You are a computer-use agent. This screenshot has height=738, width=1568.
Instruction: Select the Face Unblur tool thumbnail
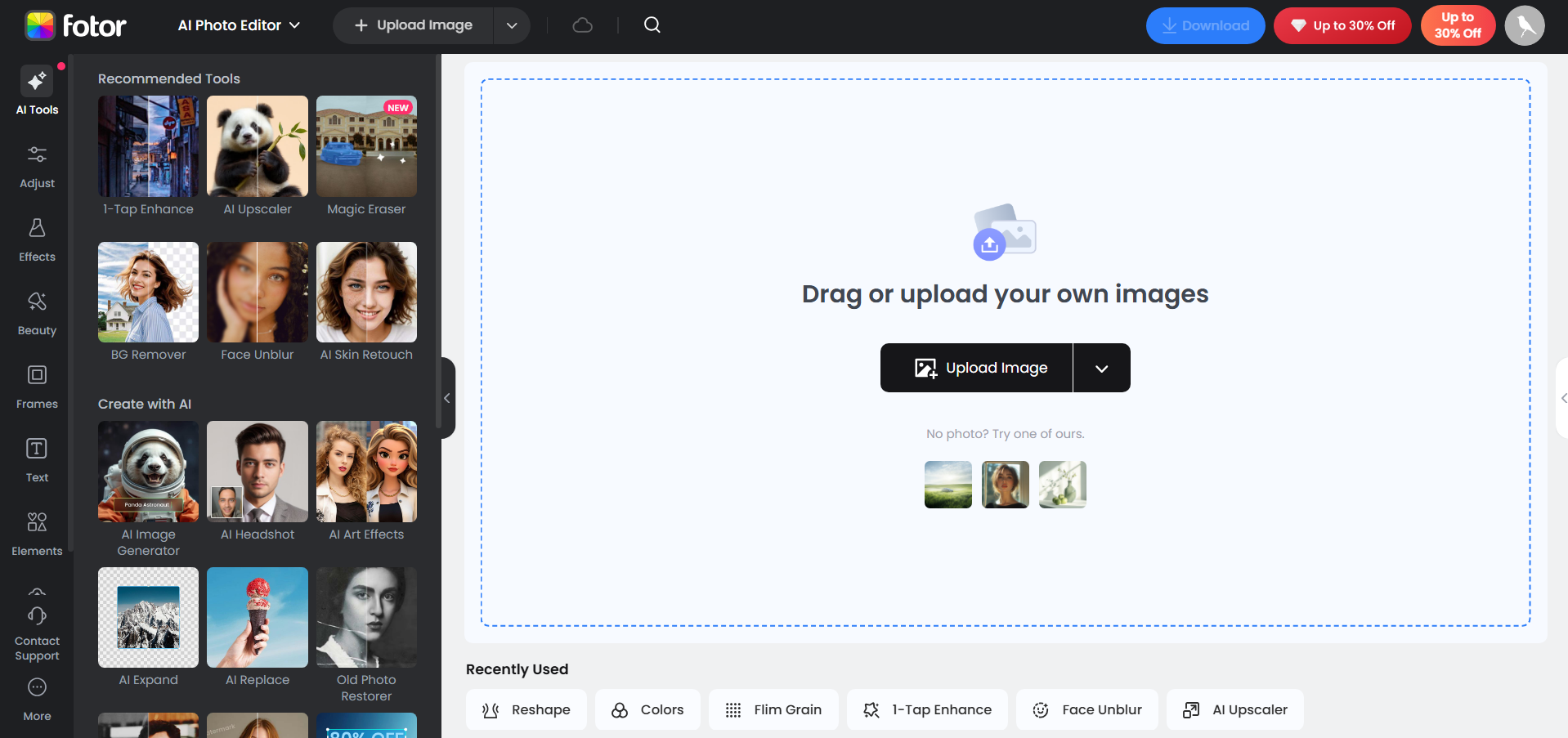click(x=258, y=292)
